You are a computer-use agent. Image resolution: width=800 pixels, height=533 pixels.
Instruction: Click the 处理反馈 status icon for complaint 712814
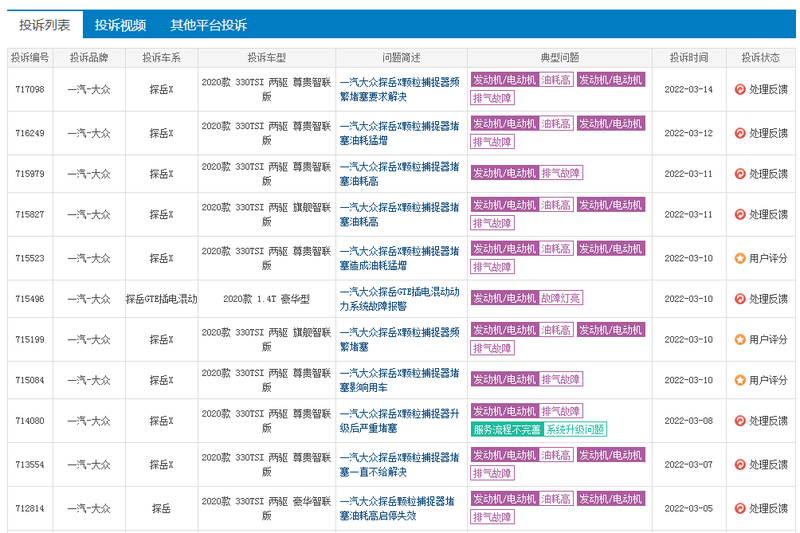(x=740, y=509)
